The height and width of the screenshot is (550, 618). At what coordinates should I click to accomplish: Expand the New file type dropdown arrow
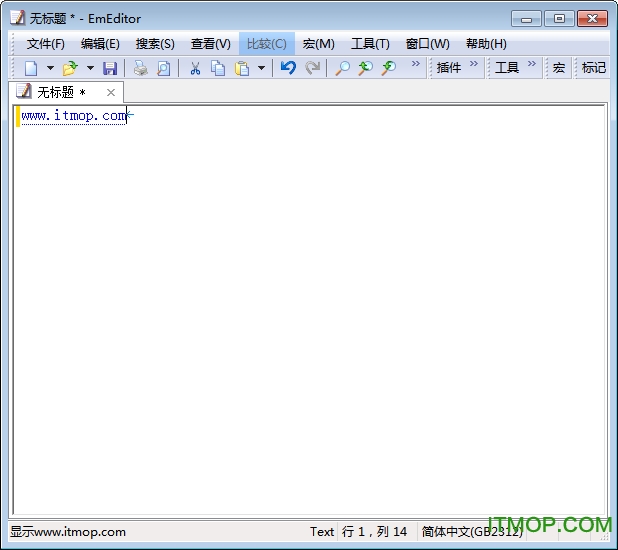50,68
